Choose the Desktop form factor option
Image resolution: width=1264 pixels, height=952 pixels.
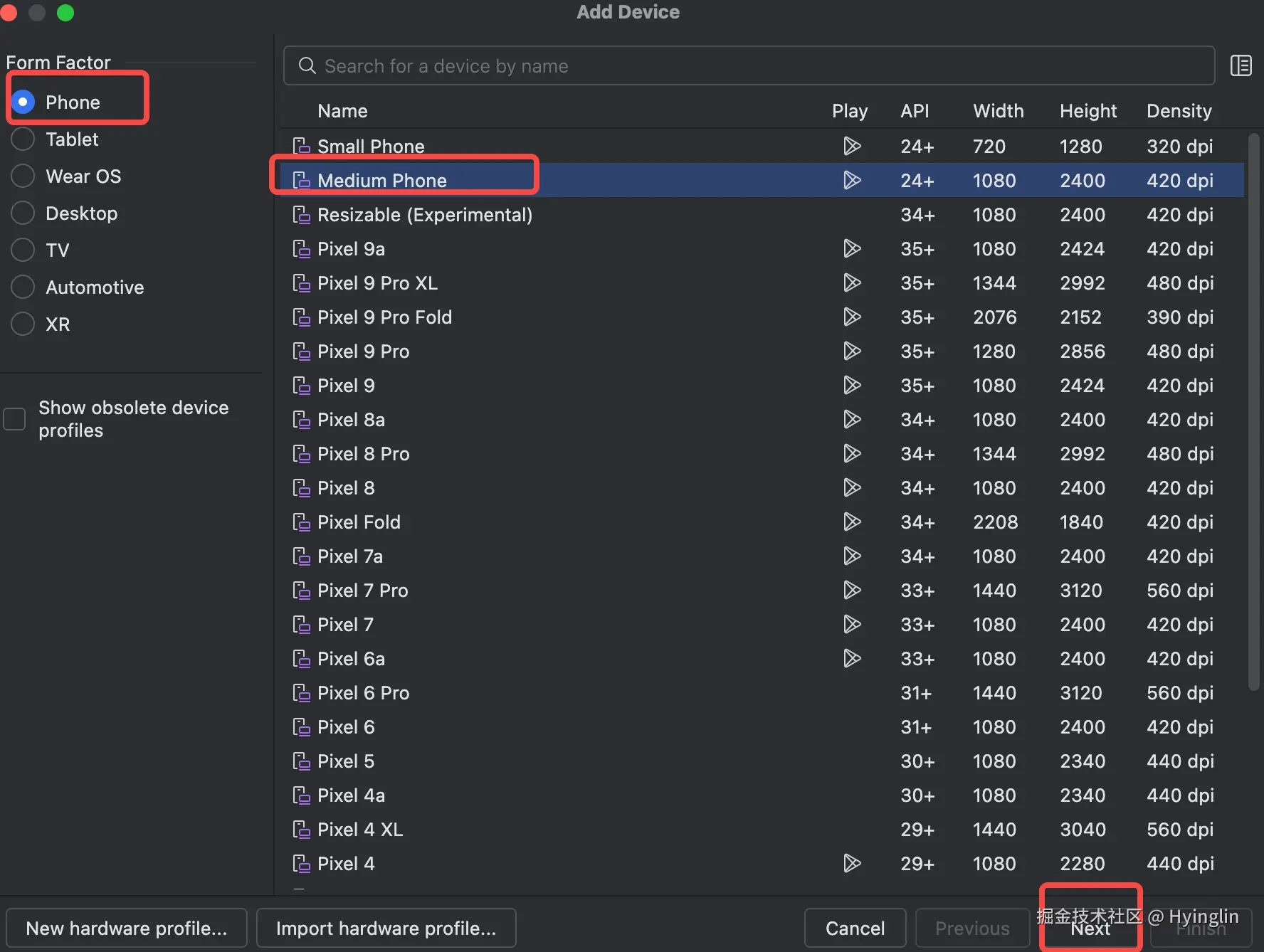[x=23, y=213]
